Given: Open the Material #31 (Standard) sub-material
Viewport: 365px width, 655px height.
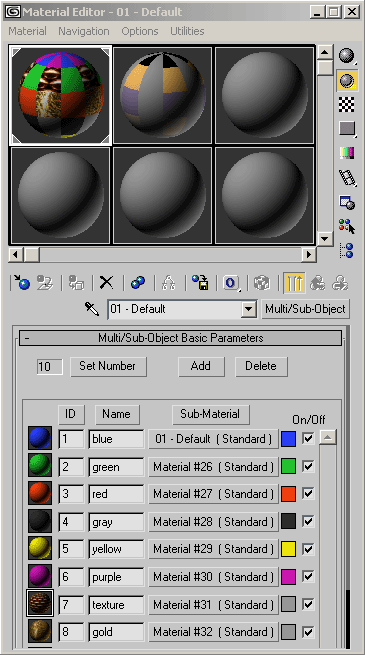Looking at the screenshot, I should click(x=213, y=604).
